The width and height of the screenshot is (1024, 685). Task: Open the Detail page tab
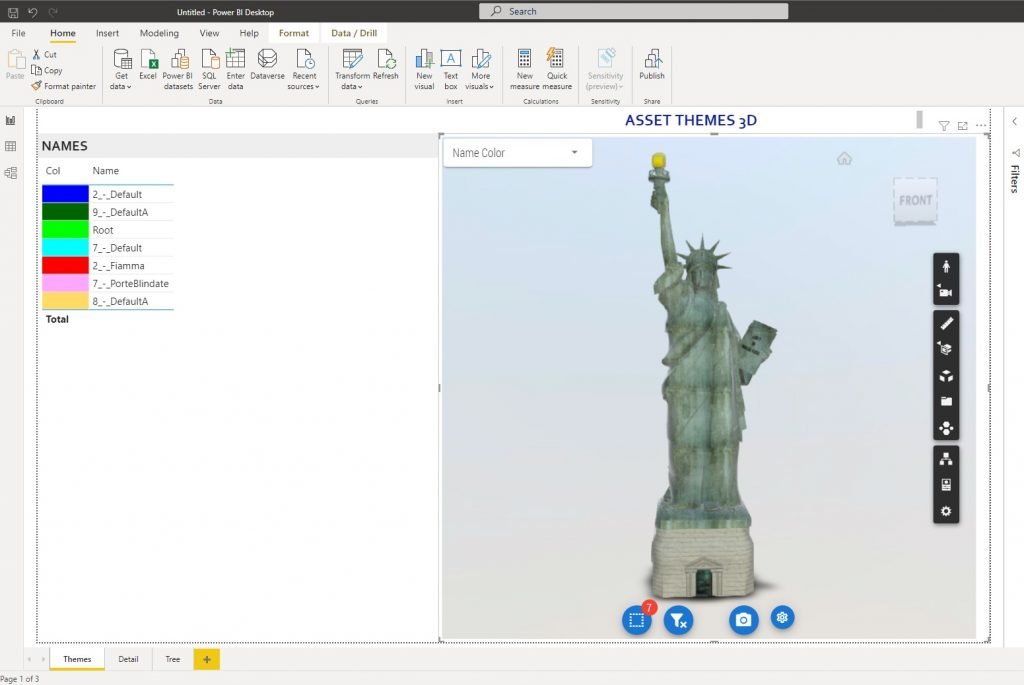128,659
